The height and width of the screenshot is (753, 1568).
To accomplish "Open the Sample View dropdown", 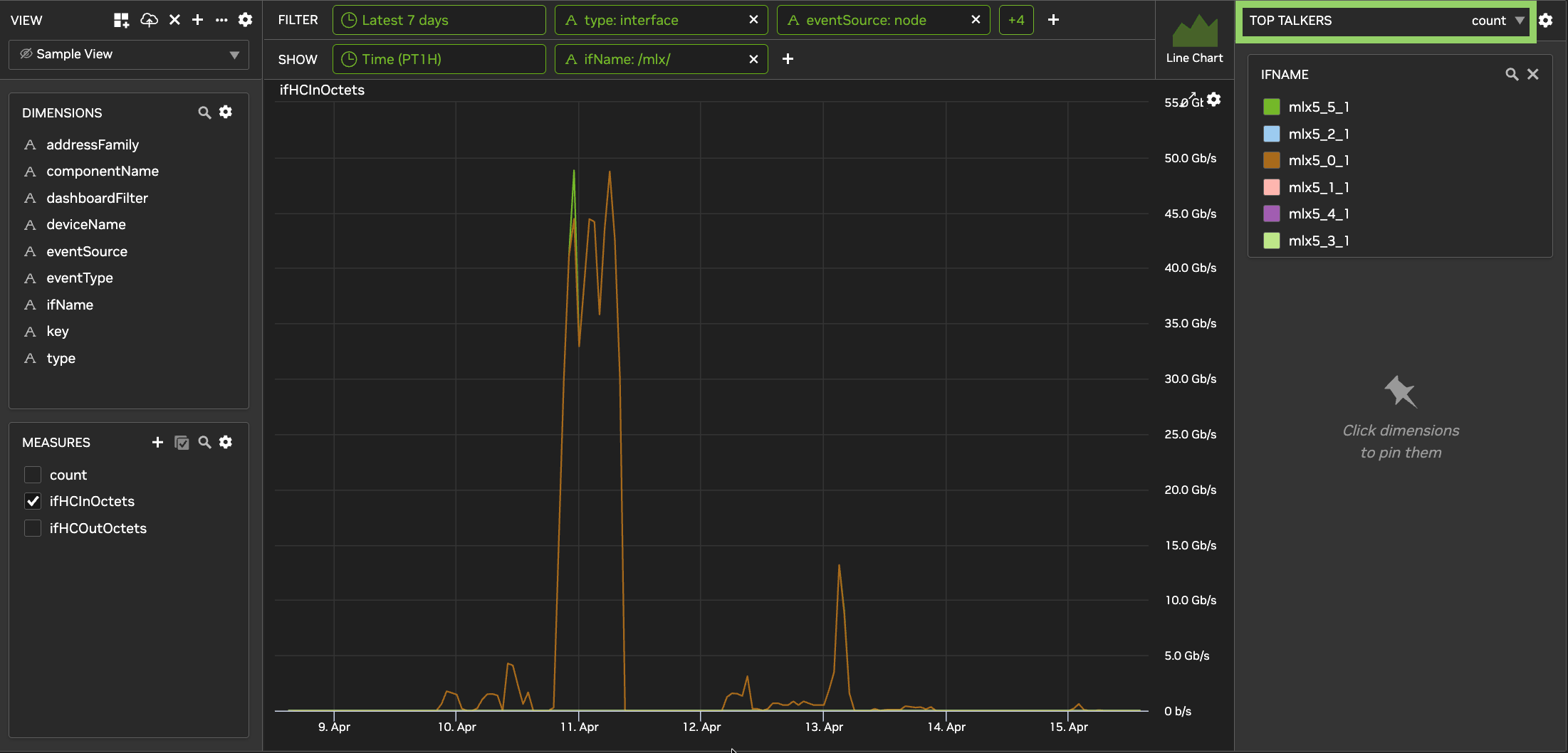I will pyautogui.click(x=129, y=54).
